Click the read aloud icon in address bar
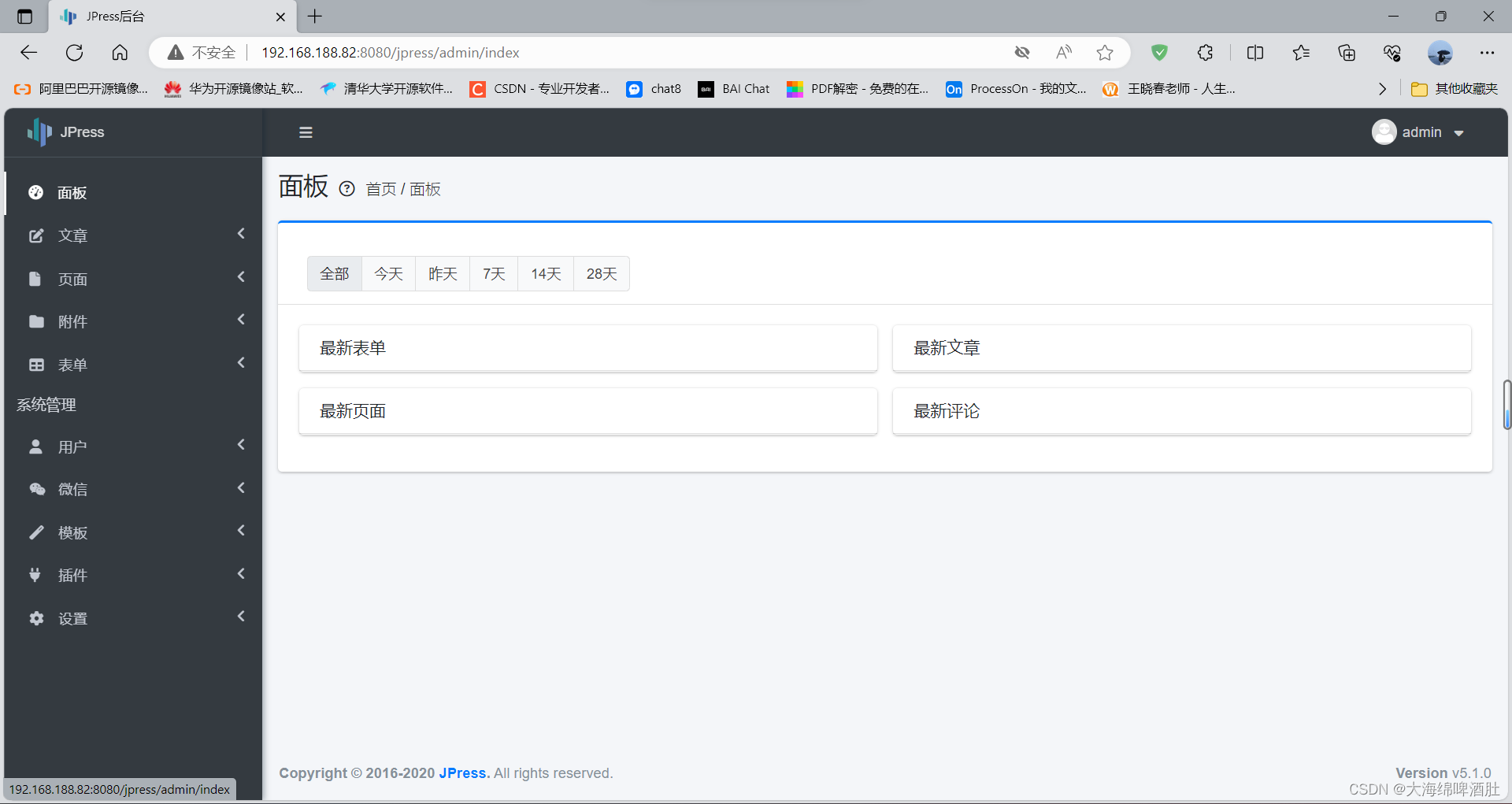The height and width of the screenshot is (804, 1512). click(1064, 53)
